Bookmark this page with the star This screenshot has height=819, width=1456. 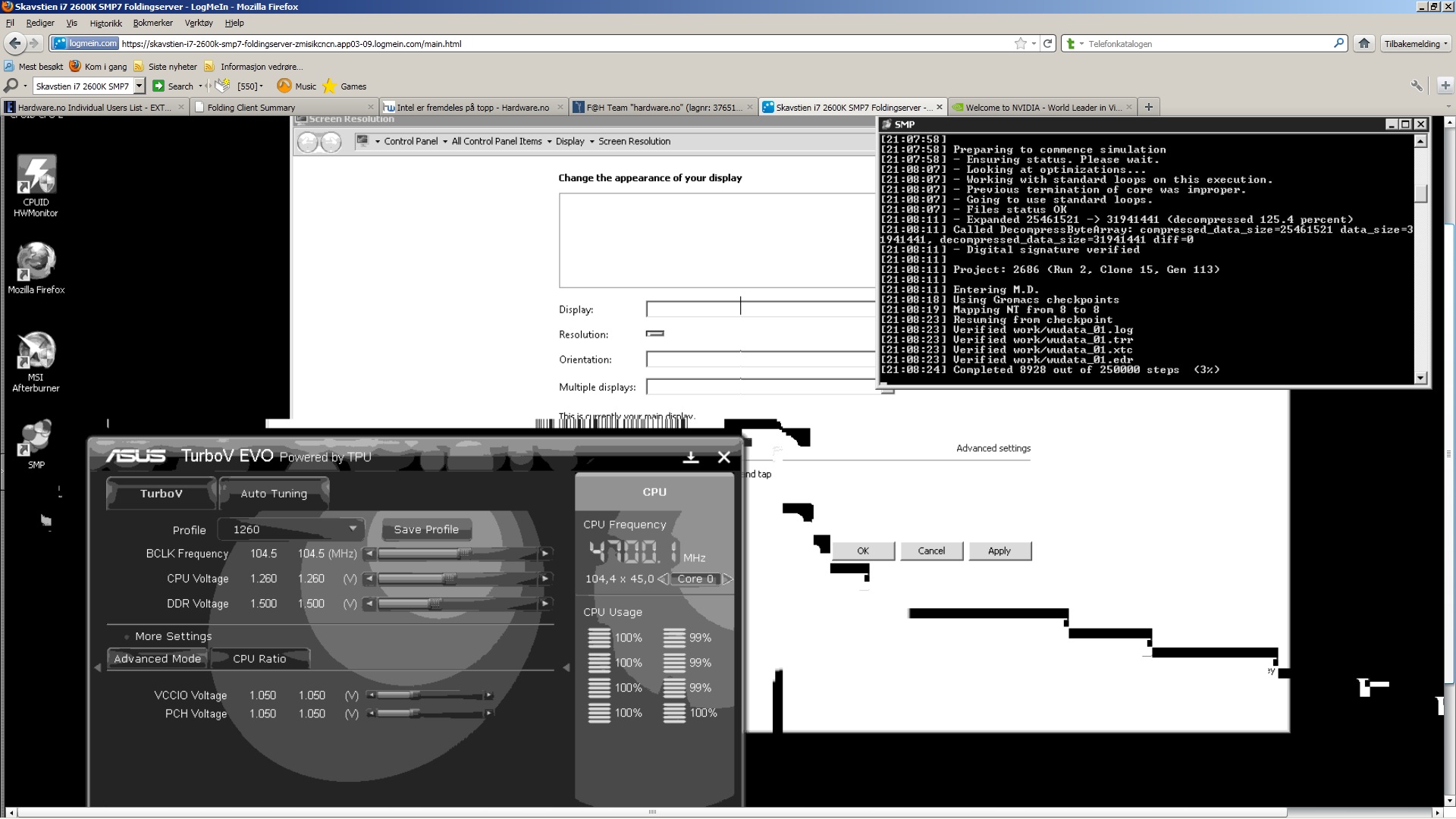[x=1021, y=43]
